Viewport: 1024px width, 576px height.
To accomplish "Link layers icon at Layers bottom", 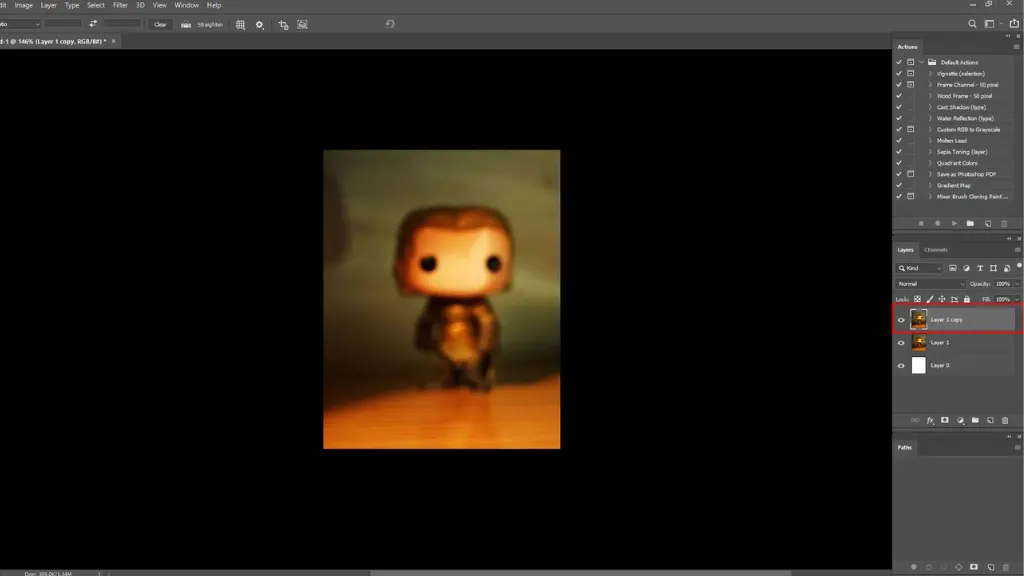I will coord(914,421).
